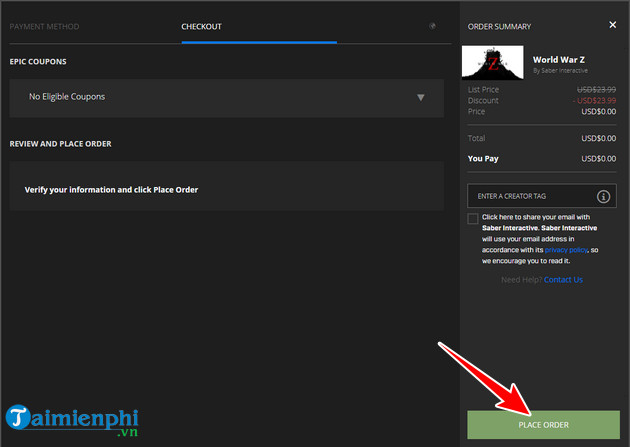Click the Epic Coupons heading

38,61
